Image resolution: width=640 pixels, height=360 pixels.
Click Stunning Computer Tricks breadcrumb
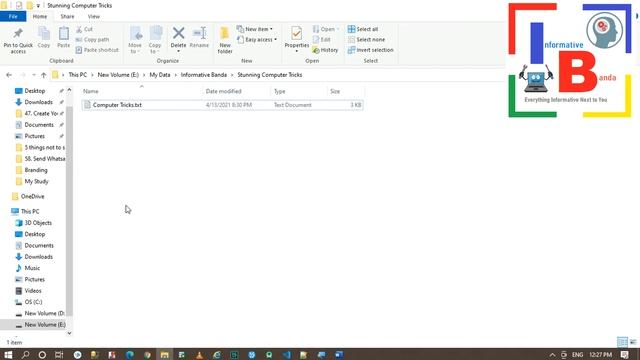point(270,75)
